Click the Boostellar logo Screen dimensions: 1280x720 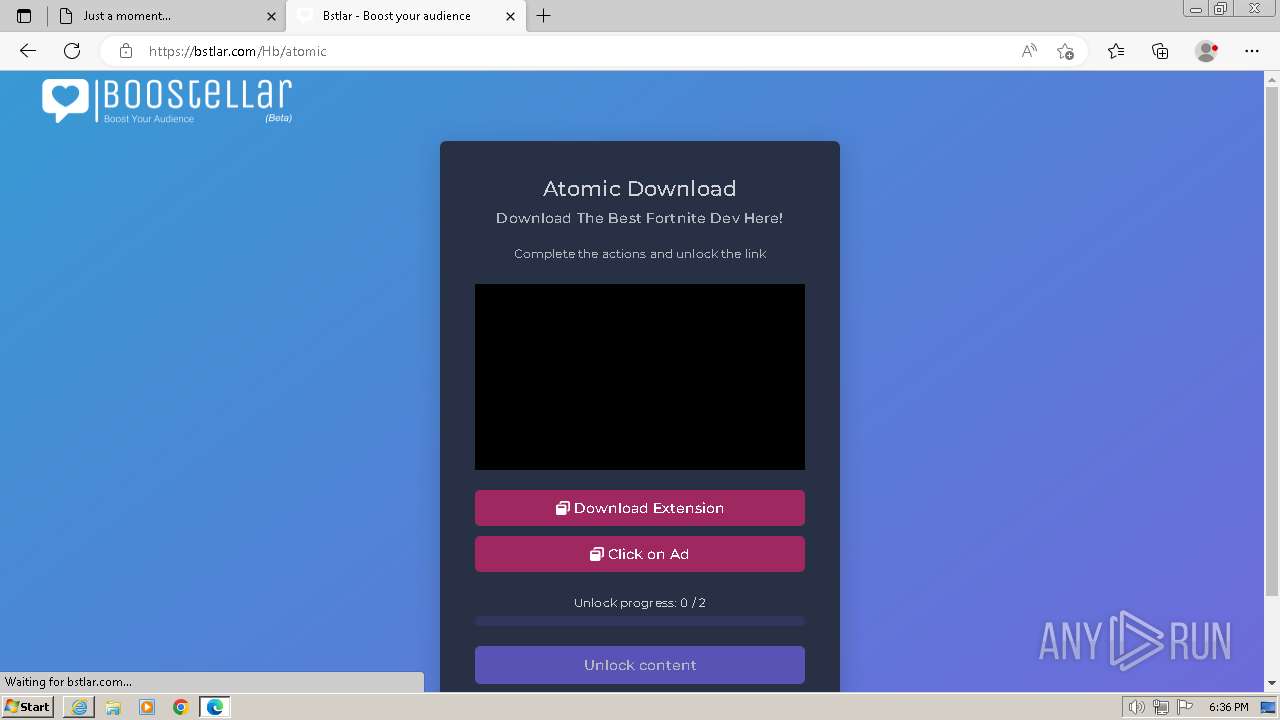pos(167,101)
